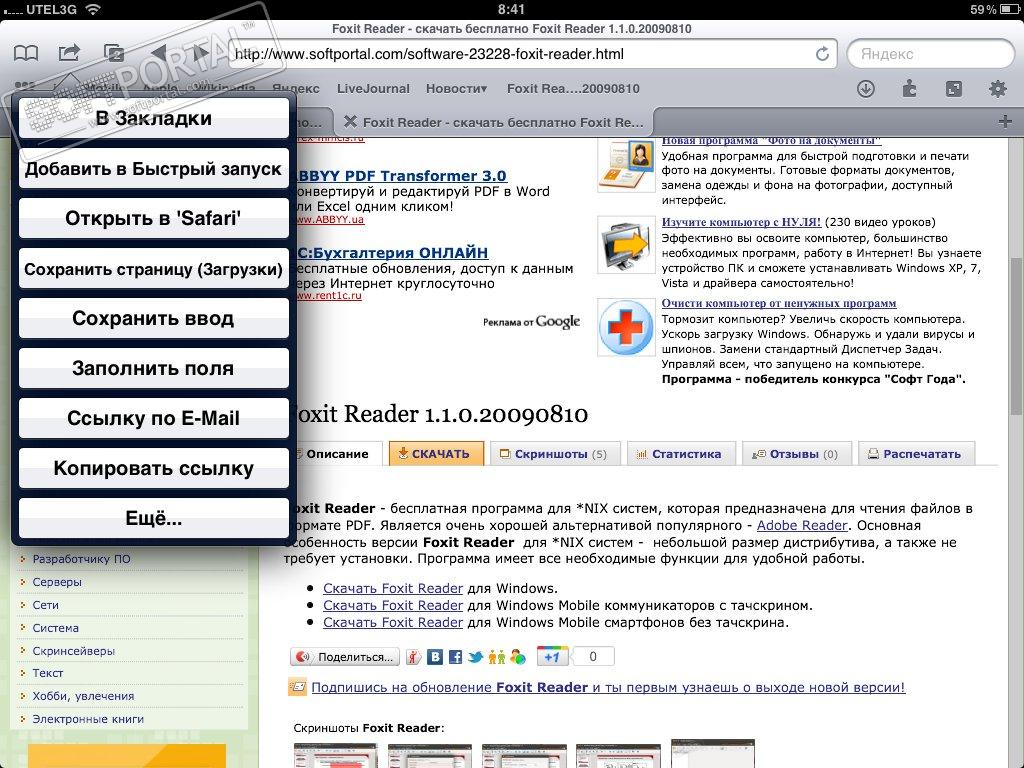Click the page vertical scrollbar
The width and height of the screenshot is (1024, 768).
click(1016, 336)
